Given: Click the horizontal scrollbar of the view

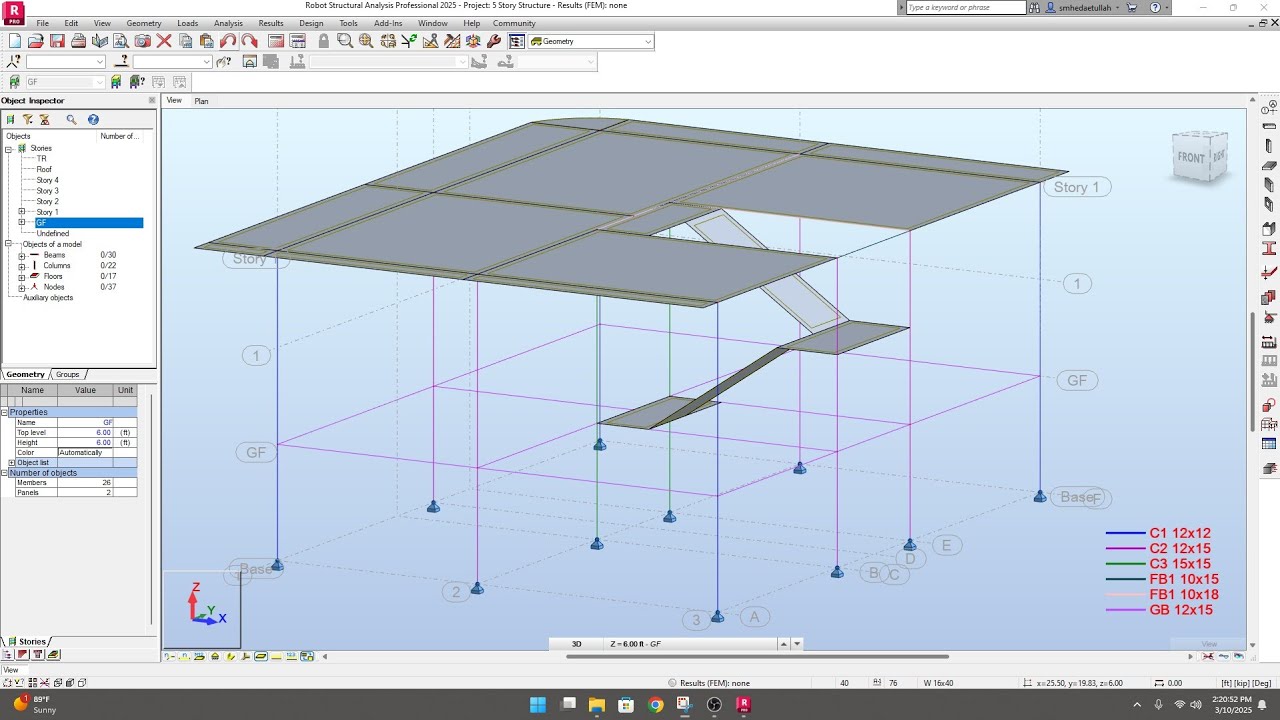Looking at the screenshot, I should 757,657.
